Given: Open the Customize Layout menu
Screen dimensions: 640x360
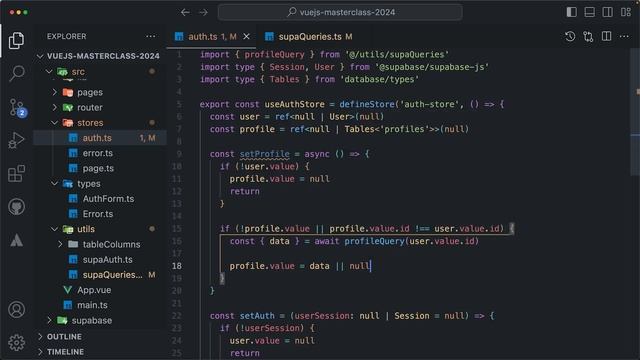Looking at the screenshot, I should [x=626, y=12].
